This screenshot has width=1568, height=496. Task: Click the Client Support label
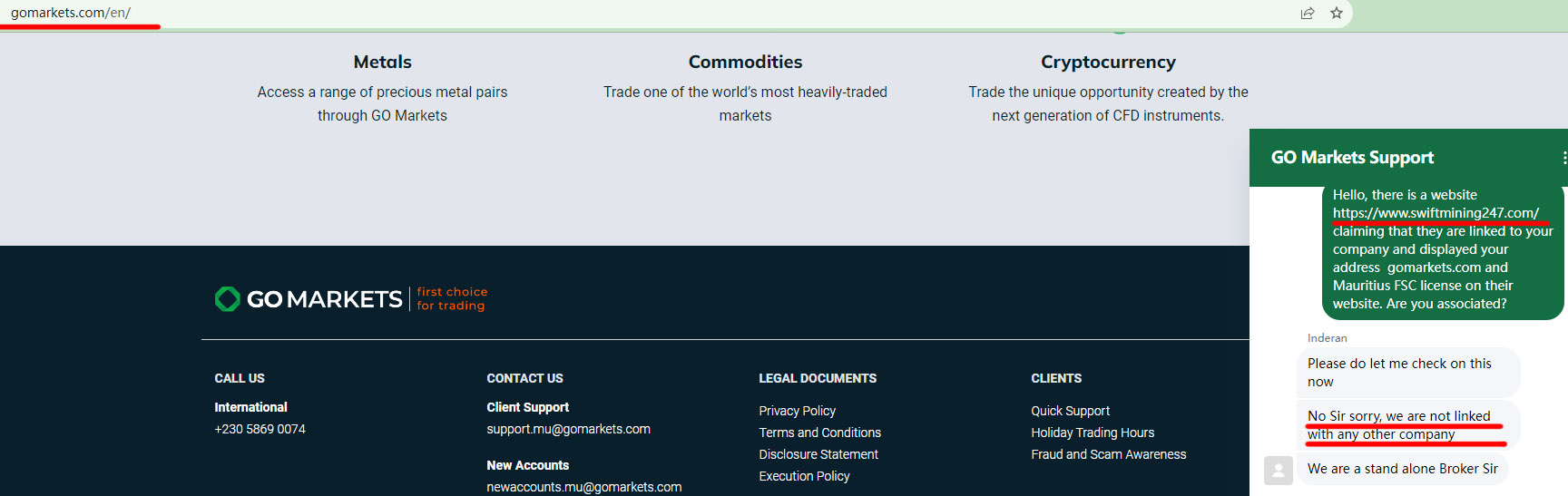point(527,407)
